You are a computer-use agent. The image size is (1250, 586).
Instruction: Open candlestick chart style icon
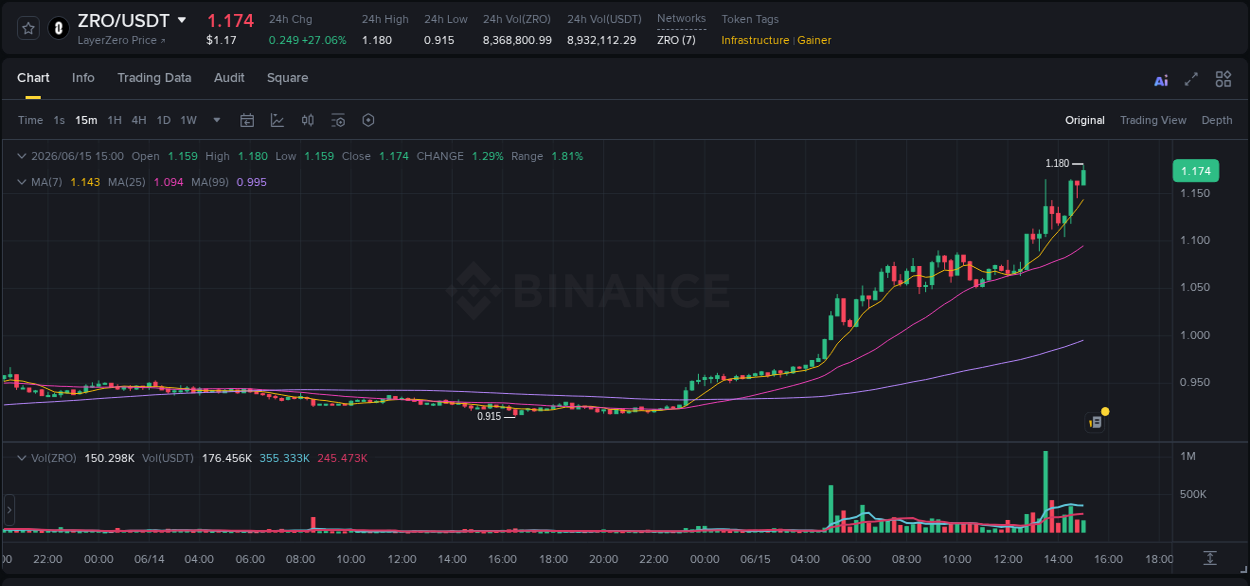point(308,120)
